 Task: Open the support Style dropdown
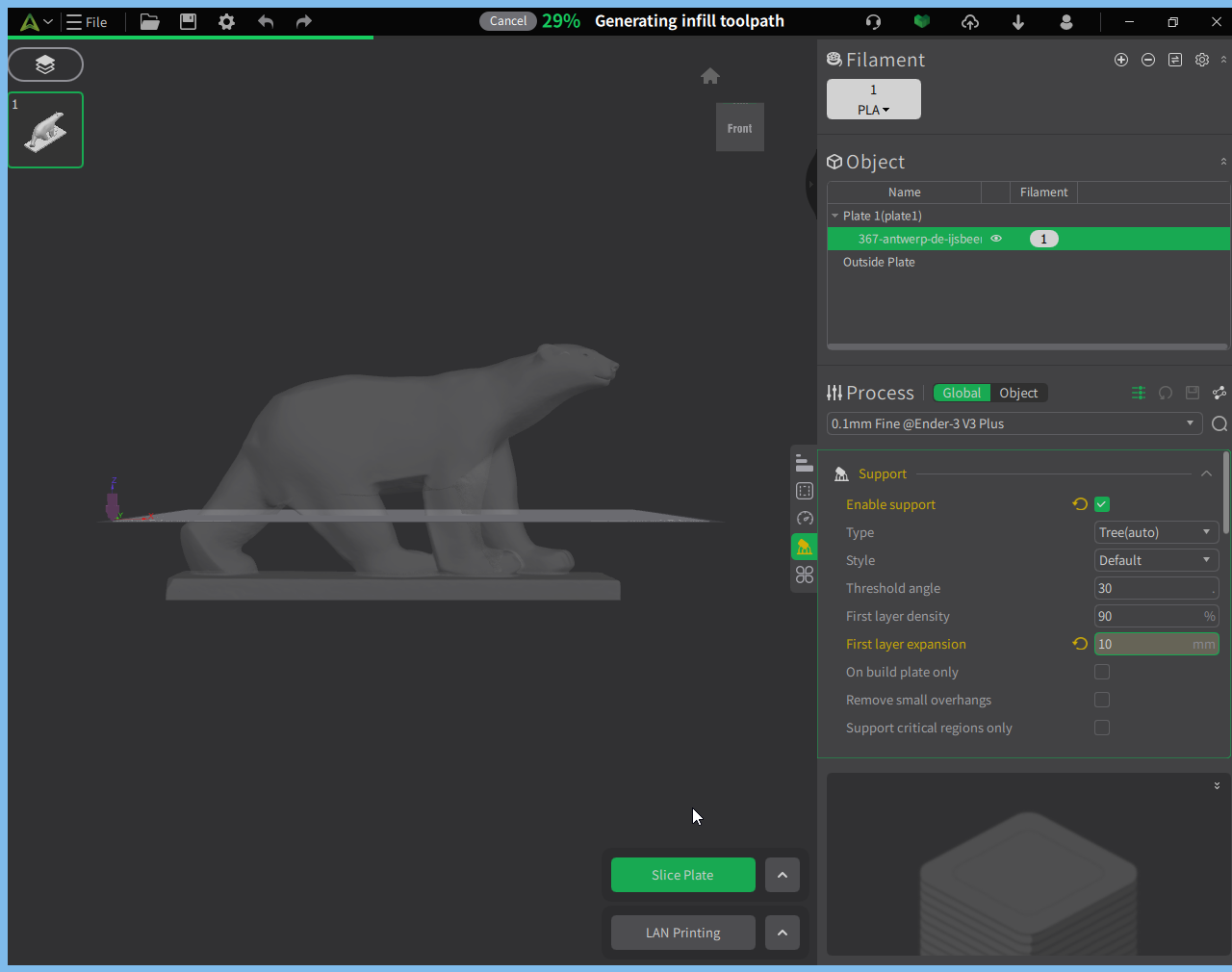pos(1157,560)
